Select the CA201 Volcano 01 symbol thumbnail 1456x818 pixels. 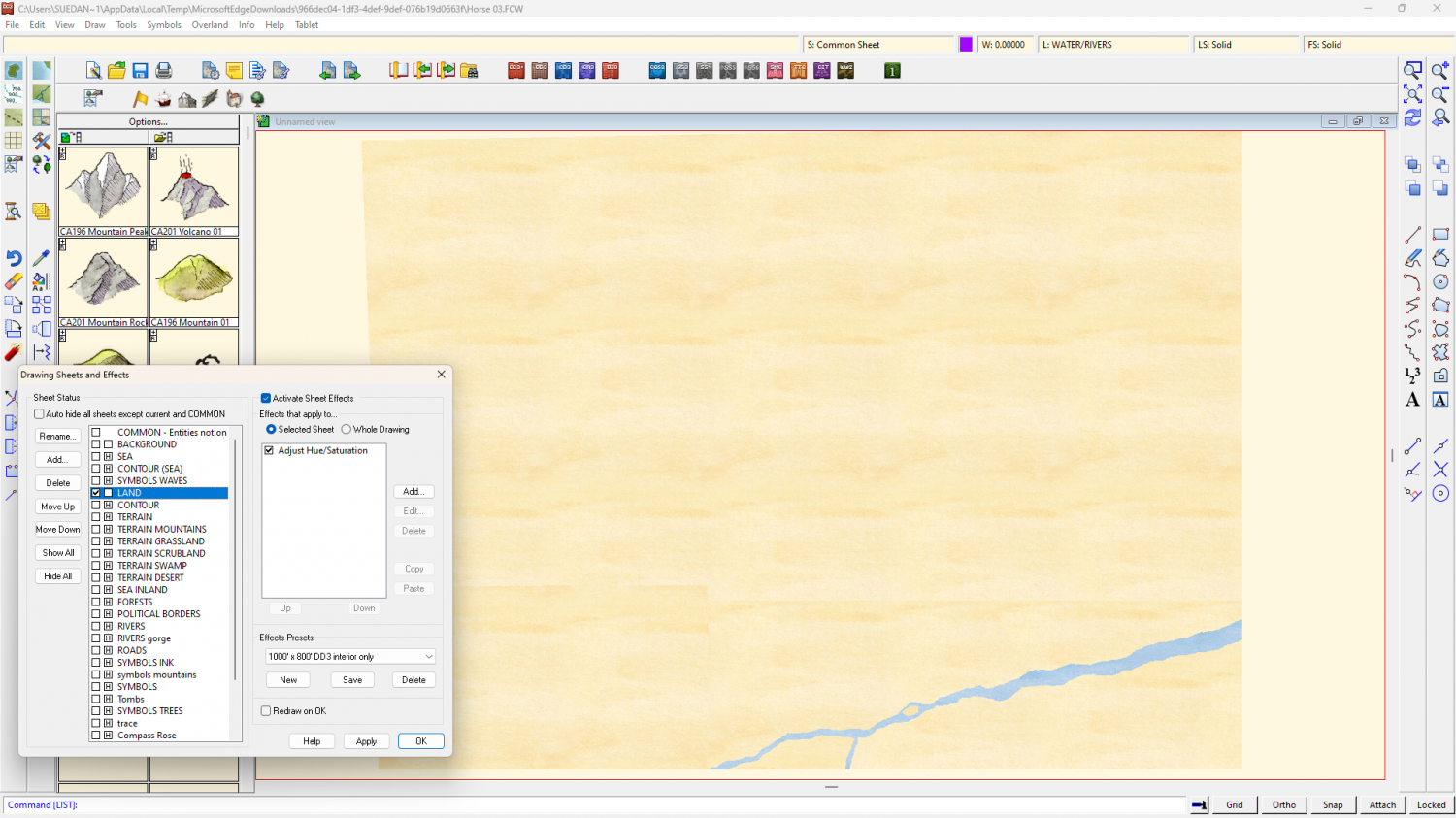tap(194, 189)
